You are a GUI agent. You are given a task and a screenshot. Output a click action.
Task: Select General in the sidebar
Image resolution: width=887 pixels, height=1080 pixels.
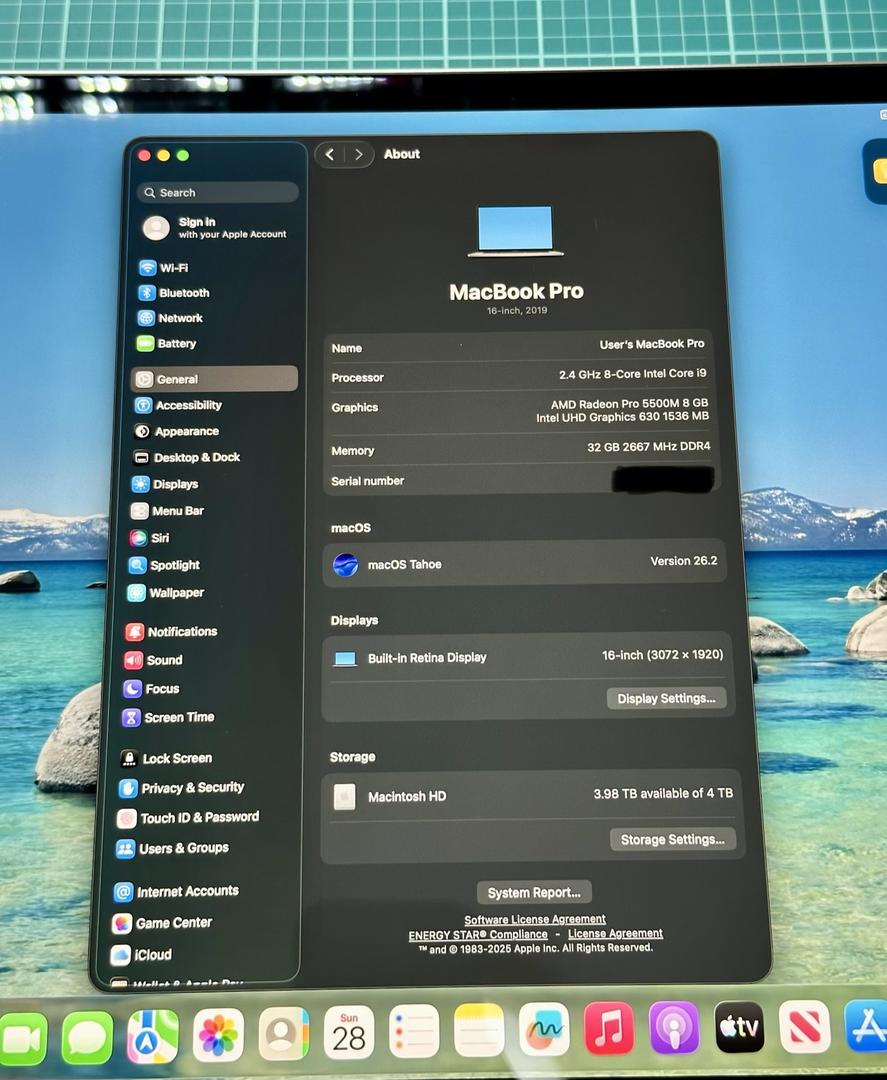click(x=214, y=379)
